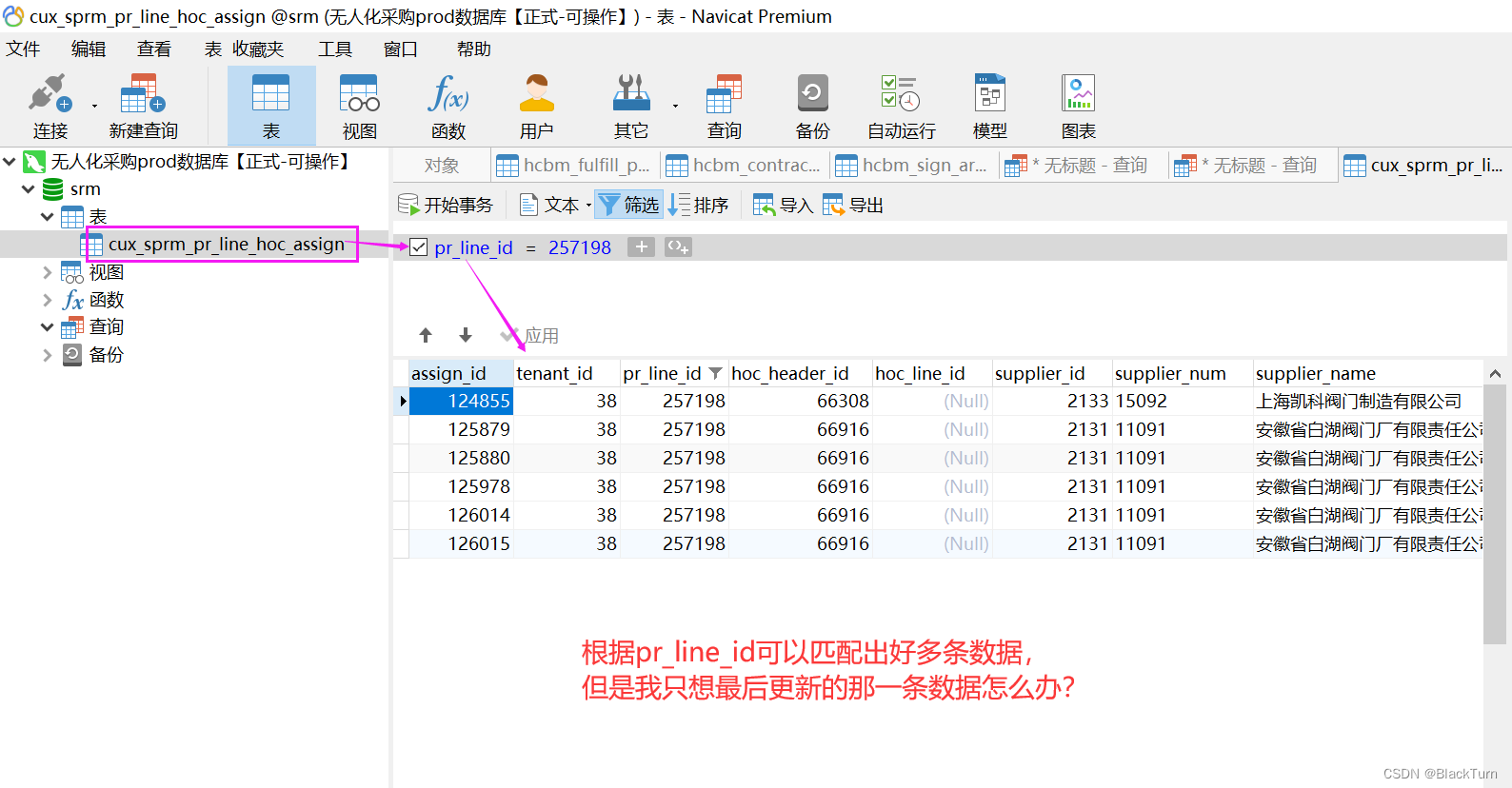
Task: Click the Text (文本) document icon
Action: pos(528,205)
